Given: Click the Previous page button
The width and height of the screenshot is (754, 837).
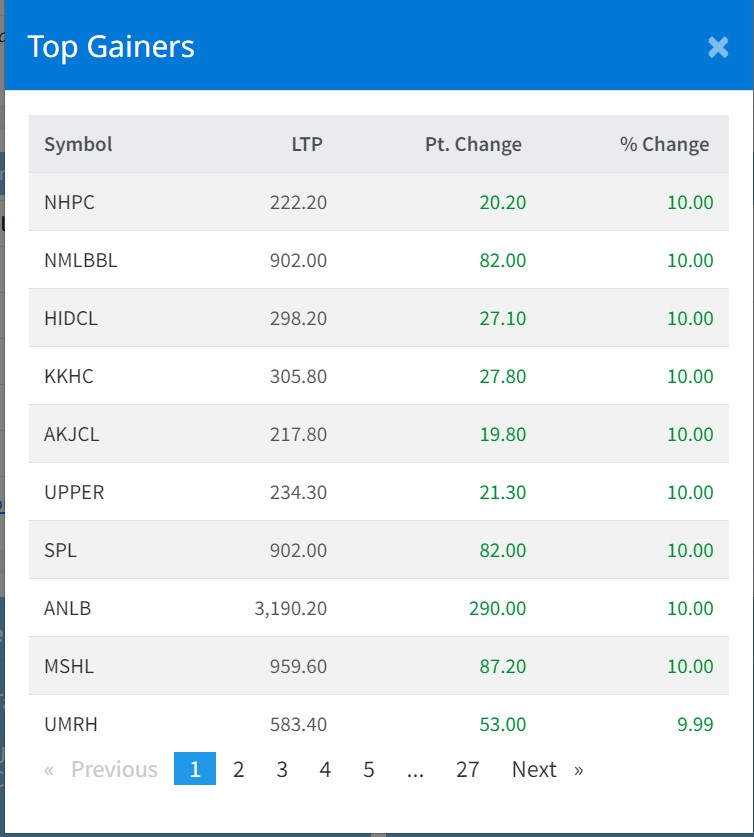Looking at the screenshot, I should [x=102, y=769].
